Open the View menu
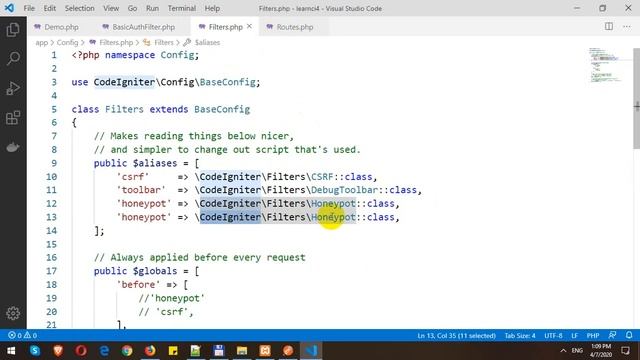The height and width of the screenshot is (360, 640). (111, 8)
